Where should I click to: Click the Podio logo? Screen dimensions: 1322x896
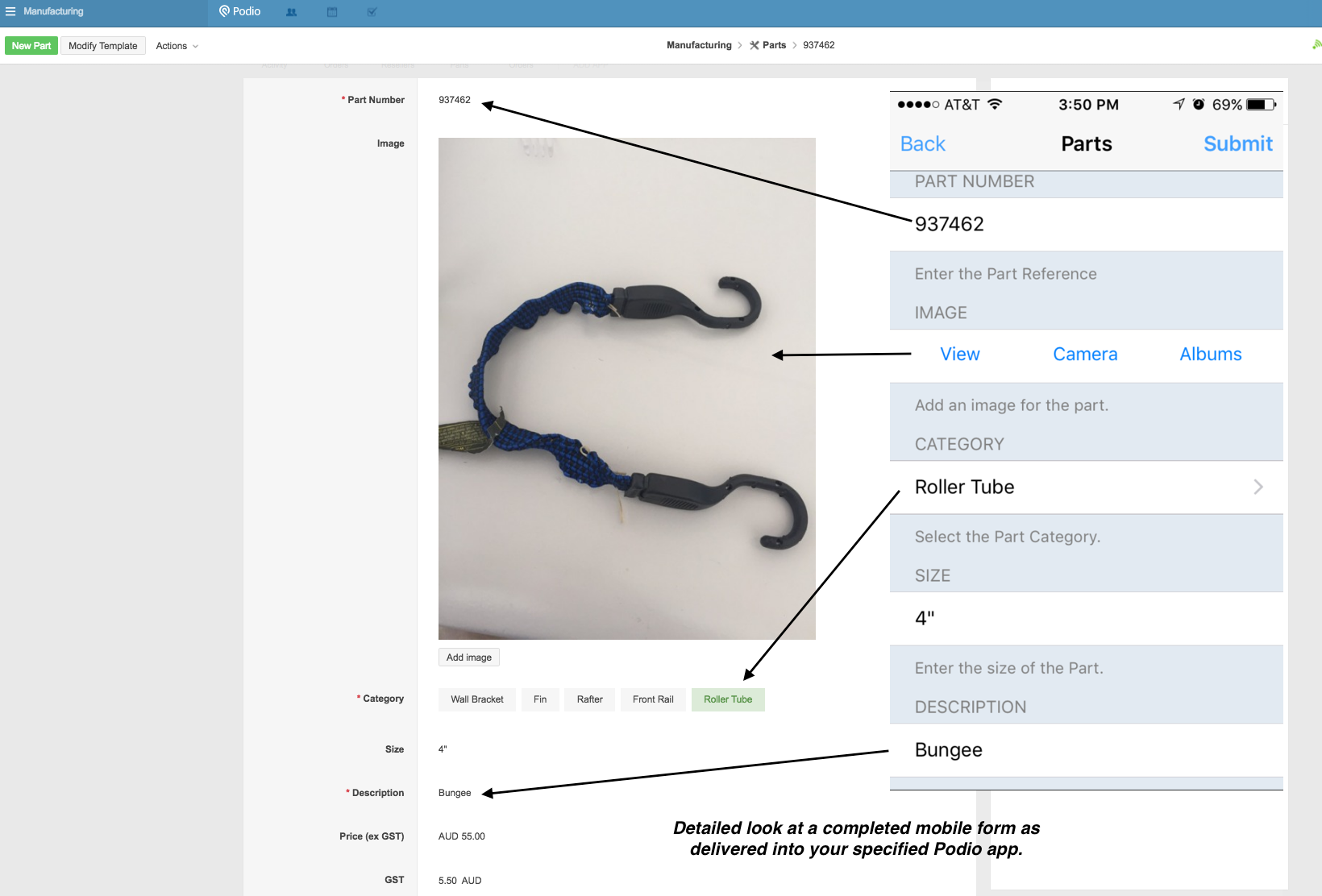[239, 11]
